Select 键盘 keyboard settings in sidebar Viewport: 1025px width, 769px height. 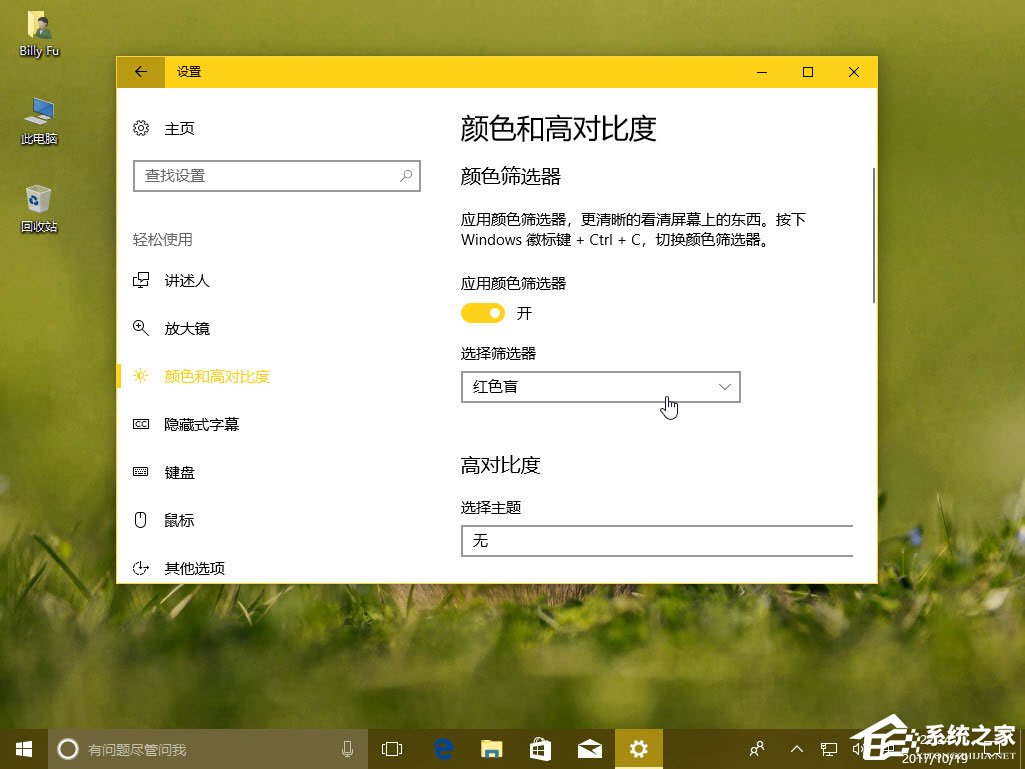pos(180,472)
